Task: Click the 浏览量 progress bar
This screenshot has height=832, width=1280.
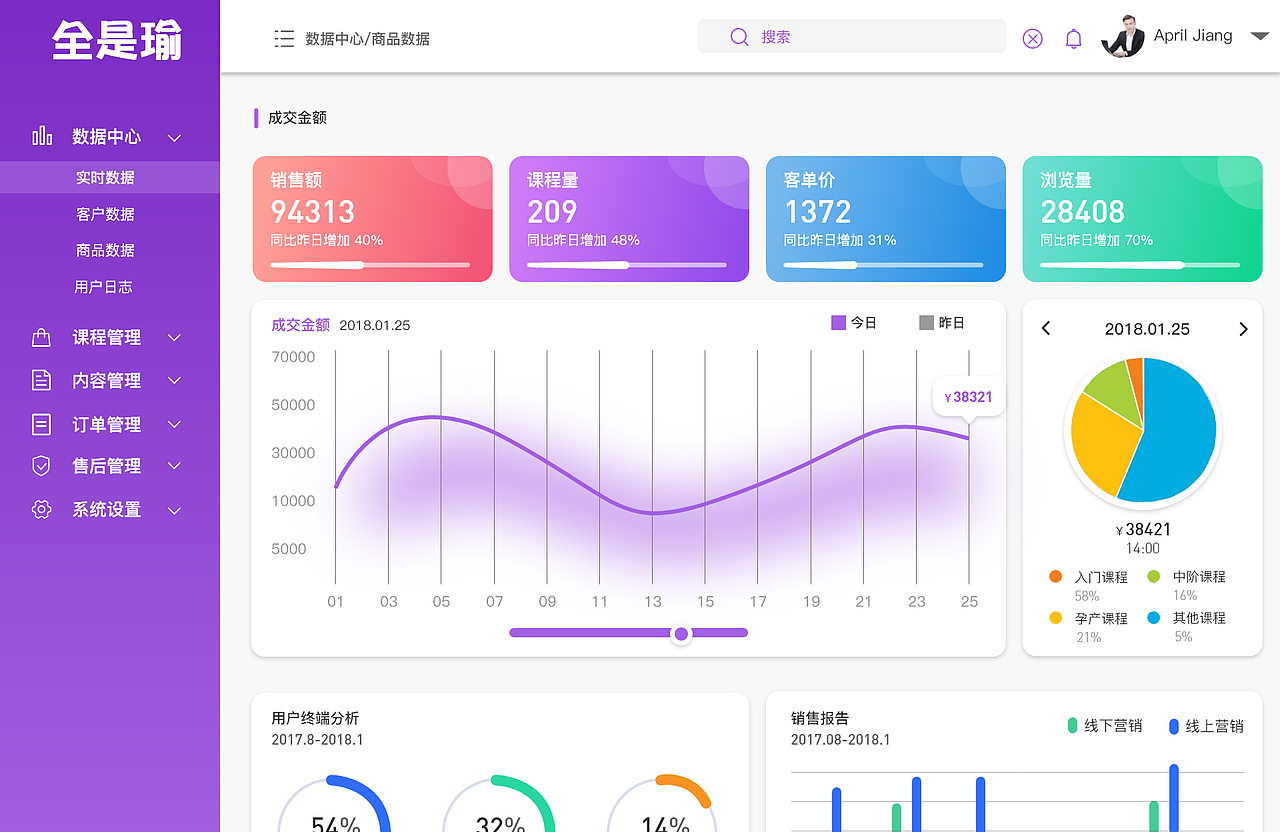Action: pos(1140,265)
